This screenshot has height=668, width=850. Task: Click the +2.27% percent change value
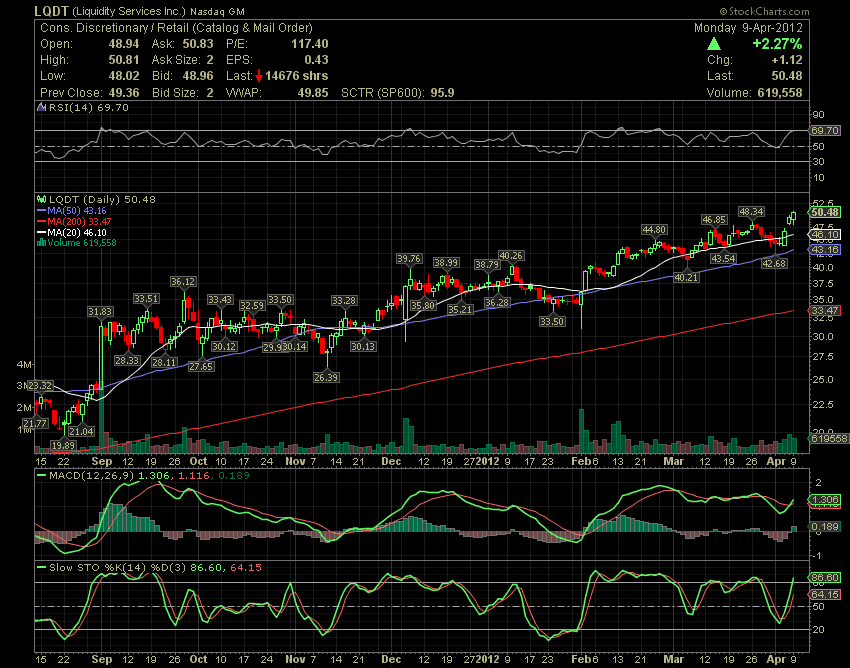click(x=777, y=44)
